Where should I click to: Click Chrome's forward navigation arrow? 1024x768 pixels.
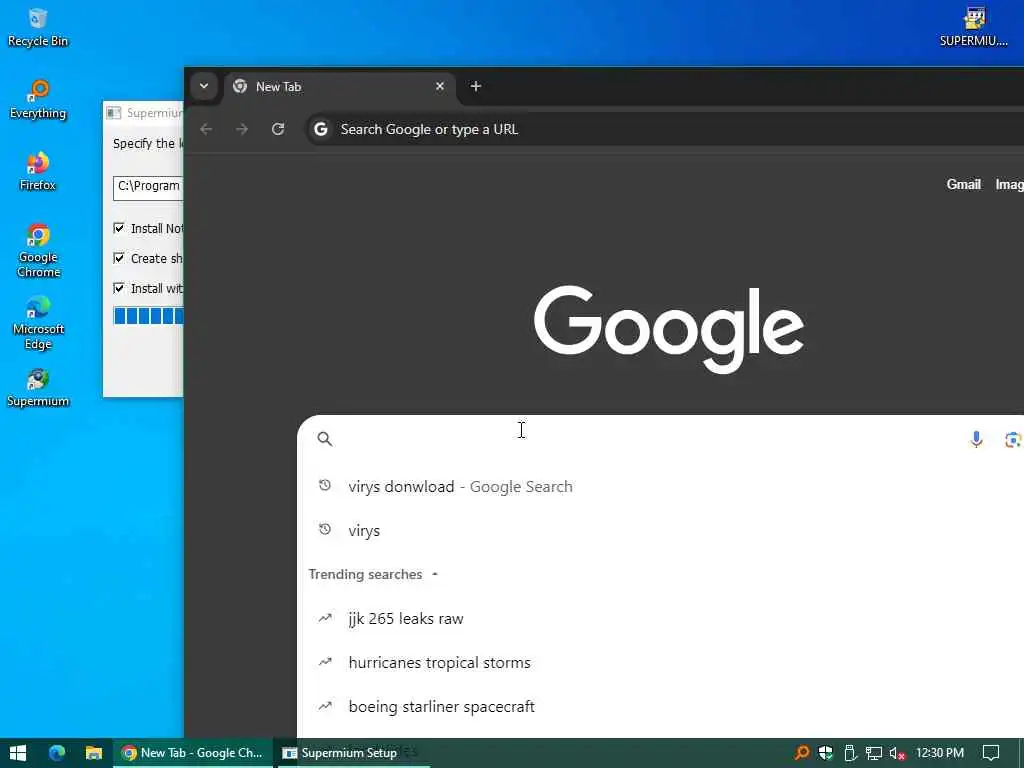(242, 129)
